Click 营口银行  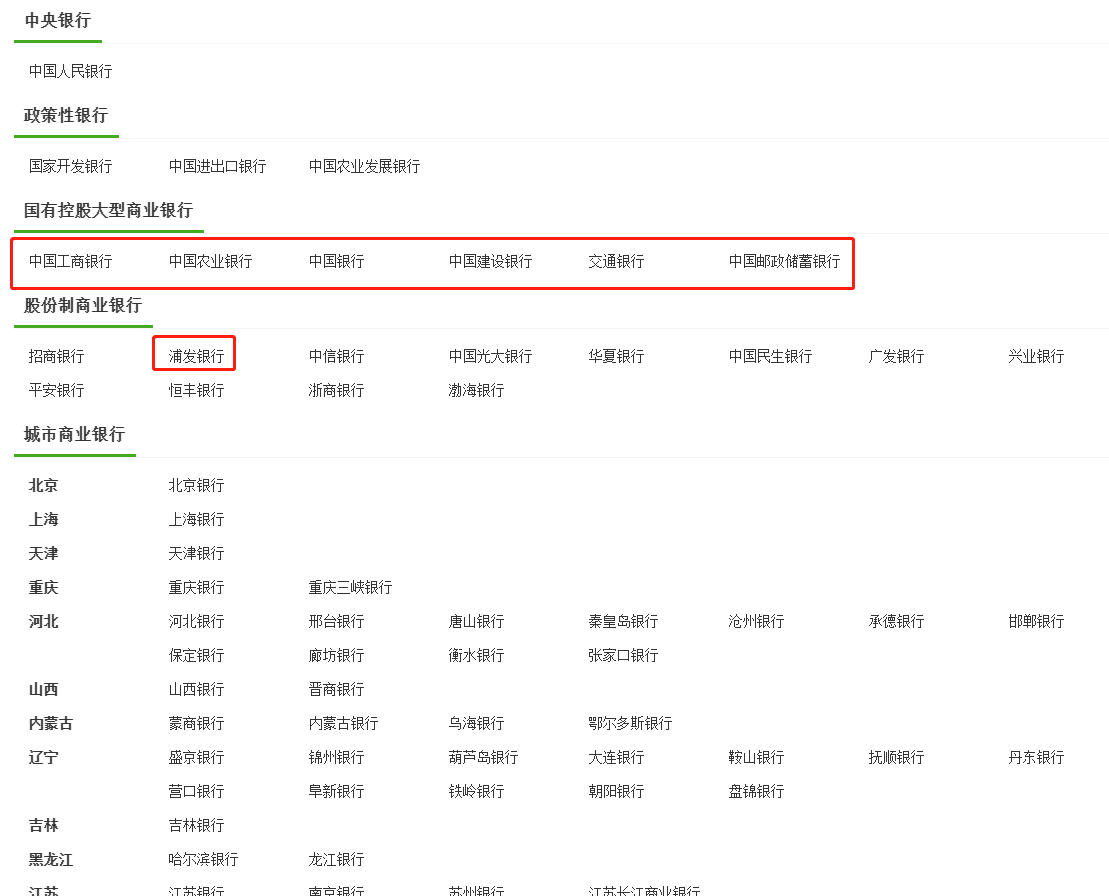(196, 791)
